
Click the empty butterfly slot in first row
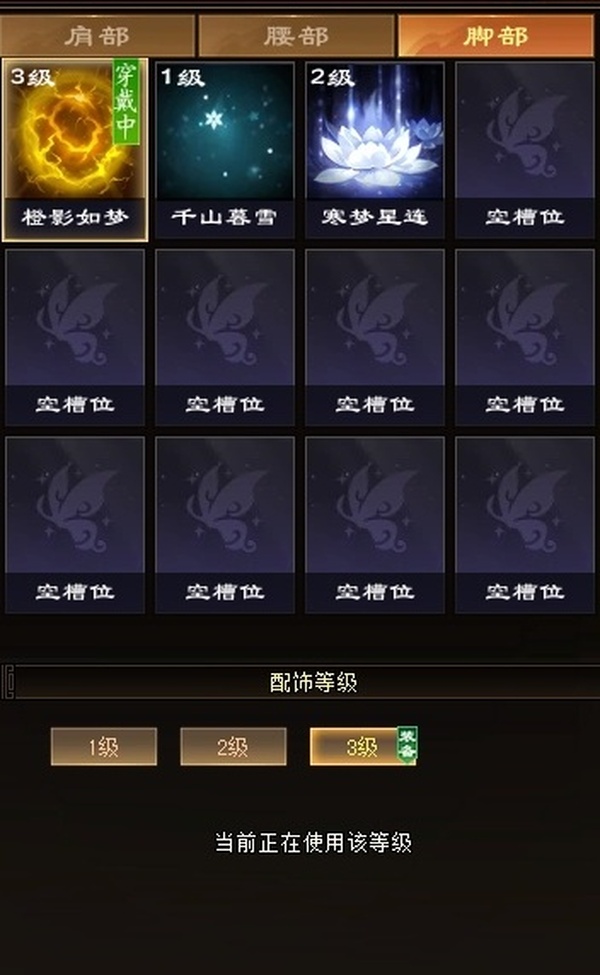point(525,149)
